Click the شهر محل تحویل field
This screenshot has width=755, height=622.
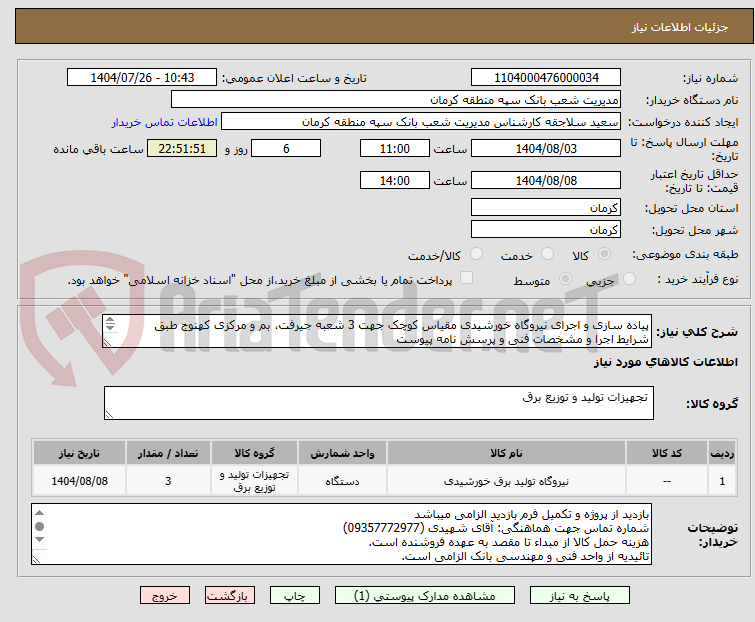(546, 230)
